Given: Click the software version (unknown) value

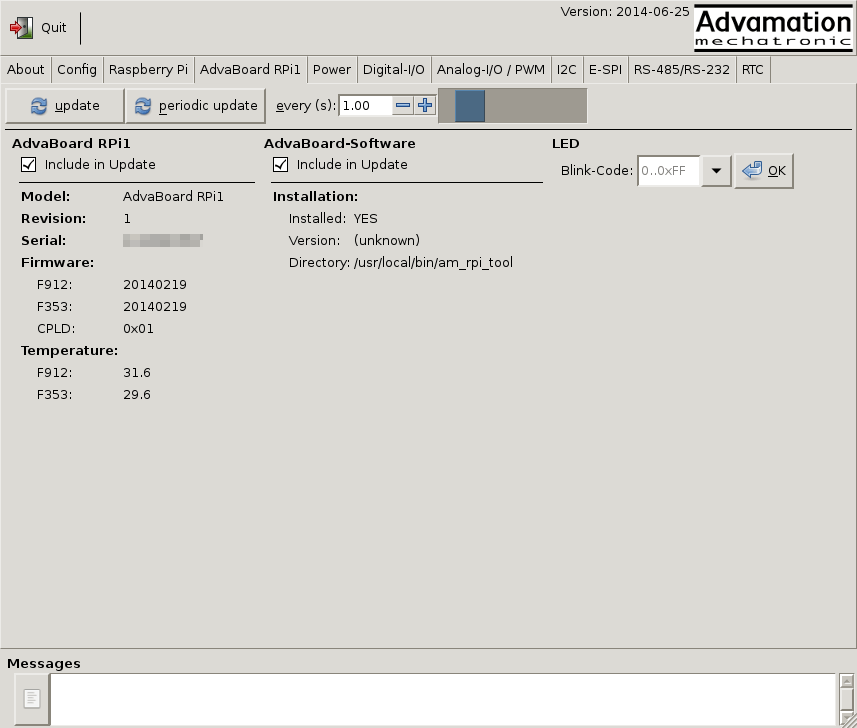Looking at the screenshot, I should coord(387,240).
